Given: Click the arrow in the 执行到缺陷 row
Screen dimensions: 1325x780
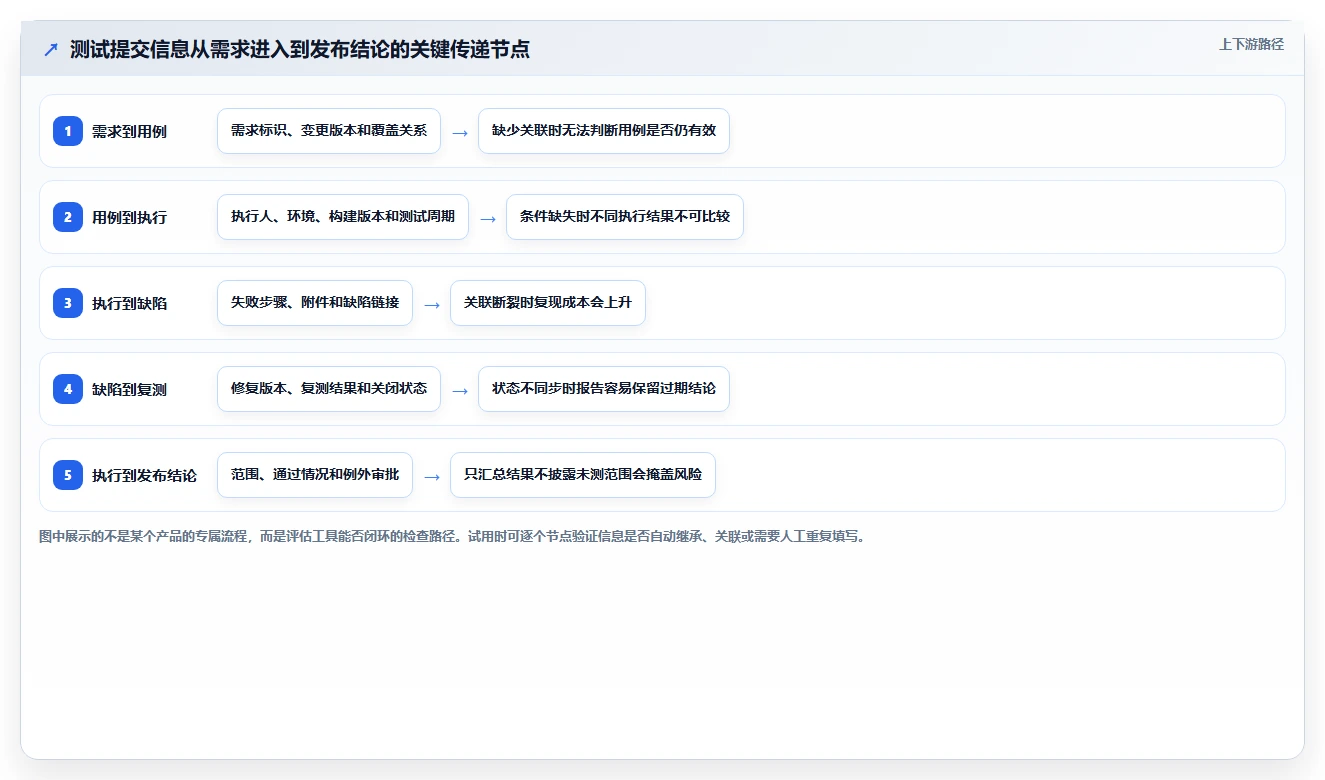Looking at the screenshot, I should 432,304.
